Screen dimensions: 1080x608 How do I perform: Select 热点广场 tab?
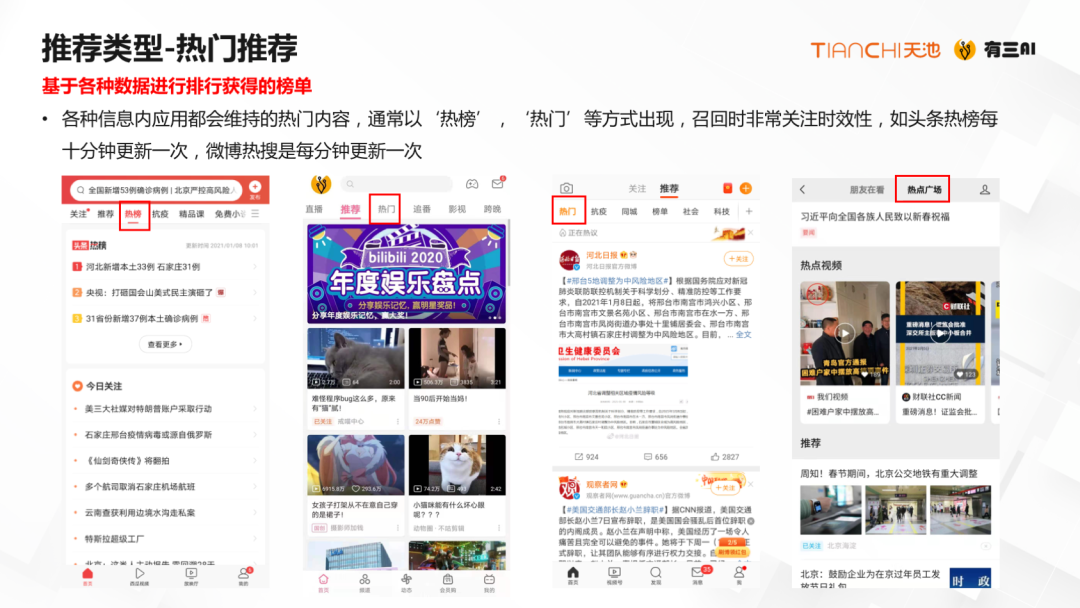click(x=924, y=189)
